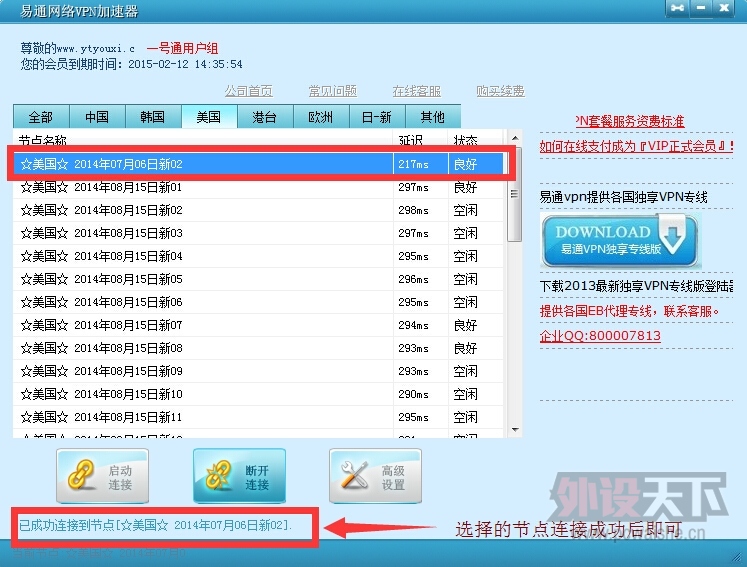747x567 pixels.
Task: Open link about becoming VIP正式会员
Action: 636,146
